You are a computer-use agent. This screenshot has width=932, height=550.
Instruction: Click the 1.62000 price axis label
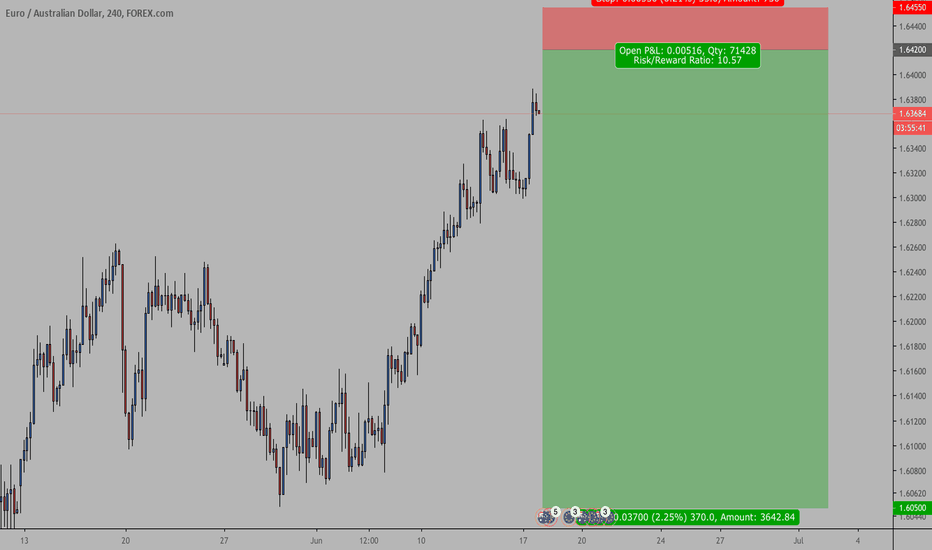pos(912,322)
